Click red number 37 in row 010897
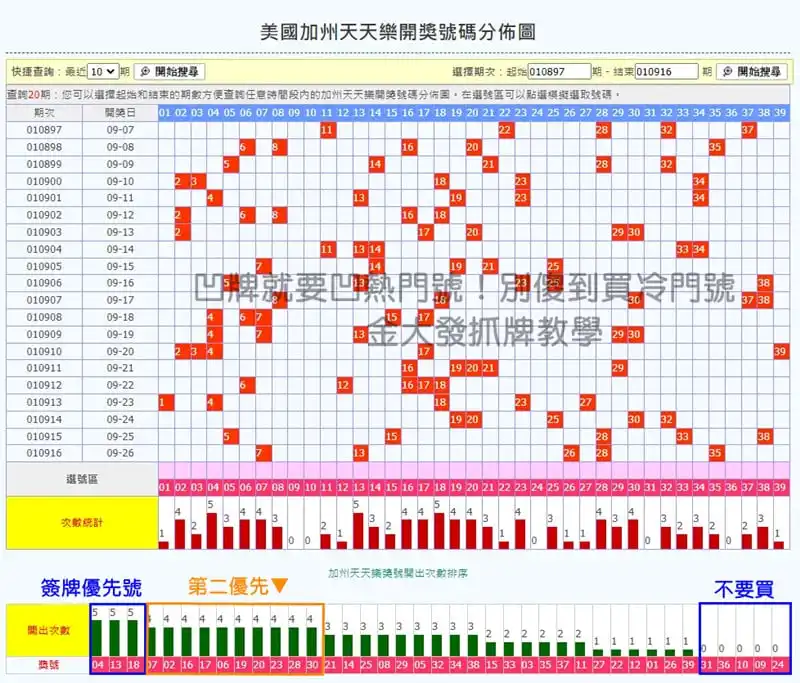Image resolution: width=800 pixels, height=683 pixels. [x=748, y=130]
